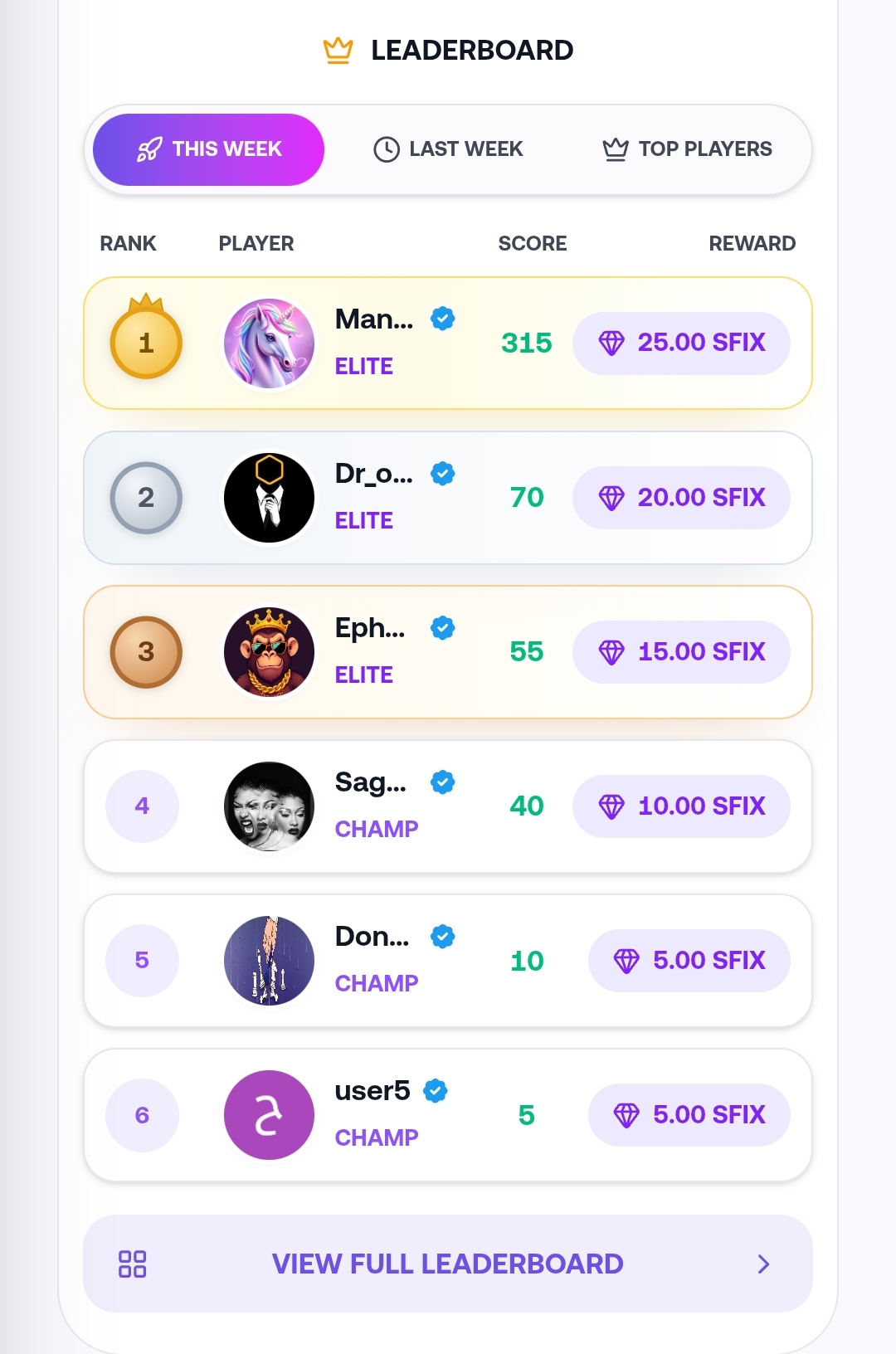Open Dr_o... player's black suit avatar
The width and height of the screenshot is (896, 1354).
point(270,498)
